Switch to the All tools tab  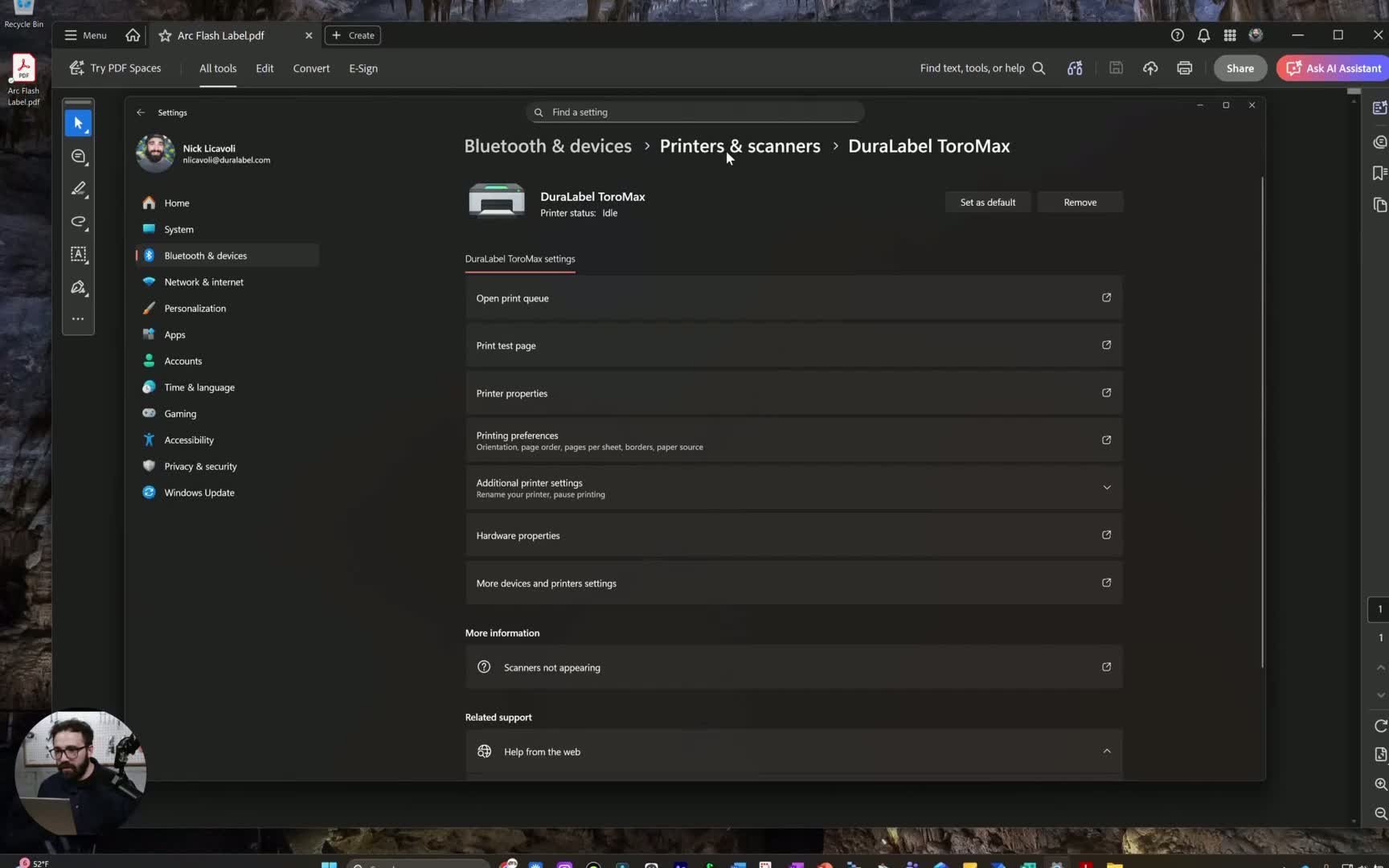[x=218, y=68]
